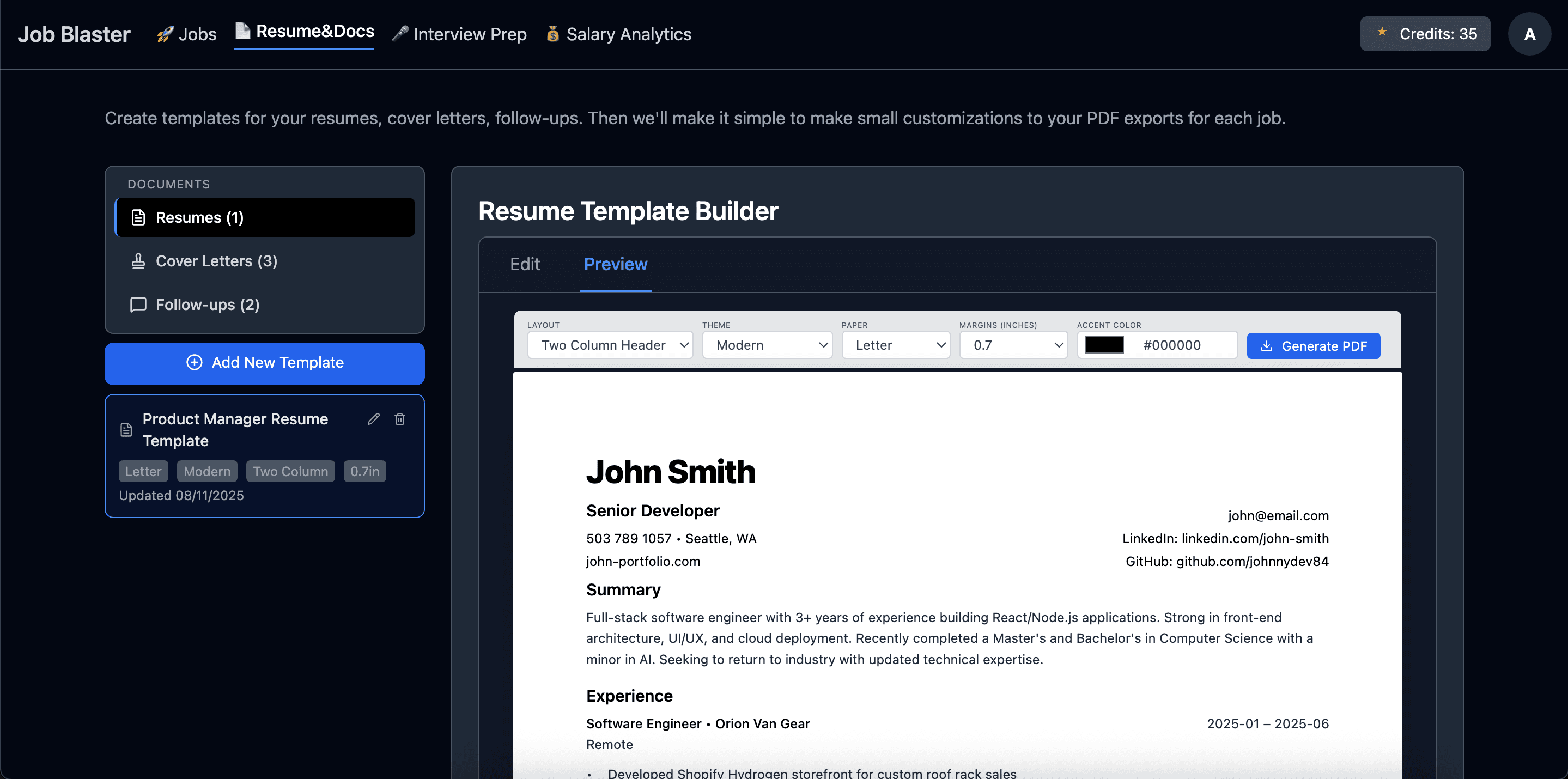The image size is (1568, 779).
Task: Click the speech bubble icon beside Follow-ups
Action: pyautogui.click(x=137, y=305)
